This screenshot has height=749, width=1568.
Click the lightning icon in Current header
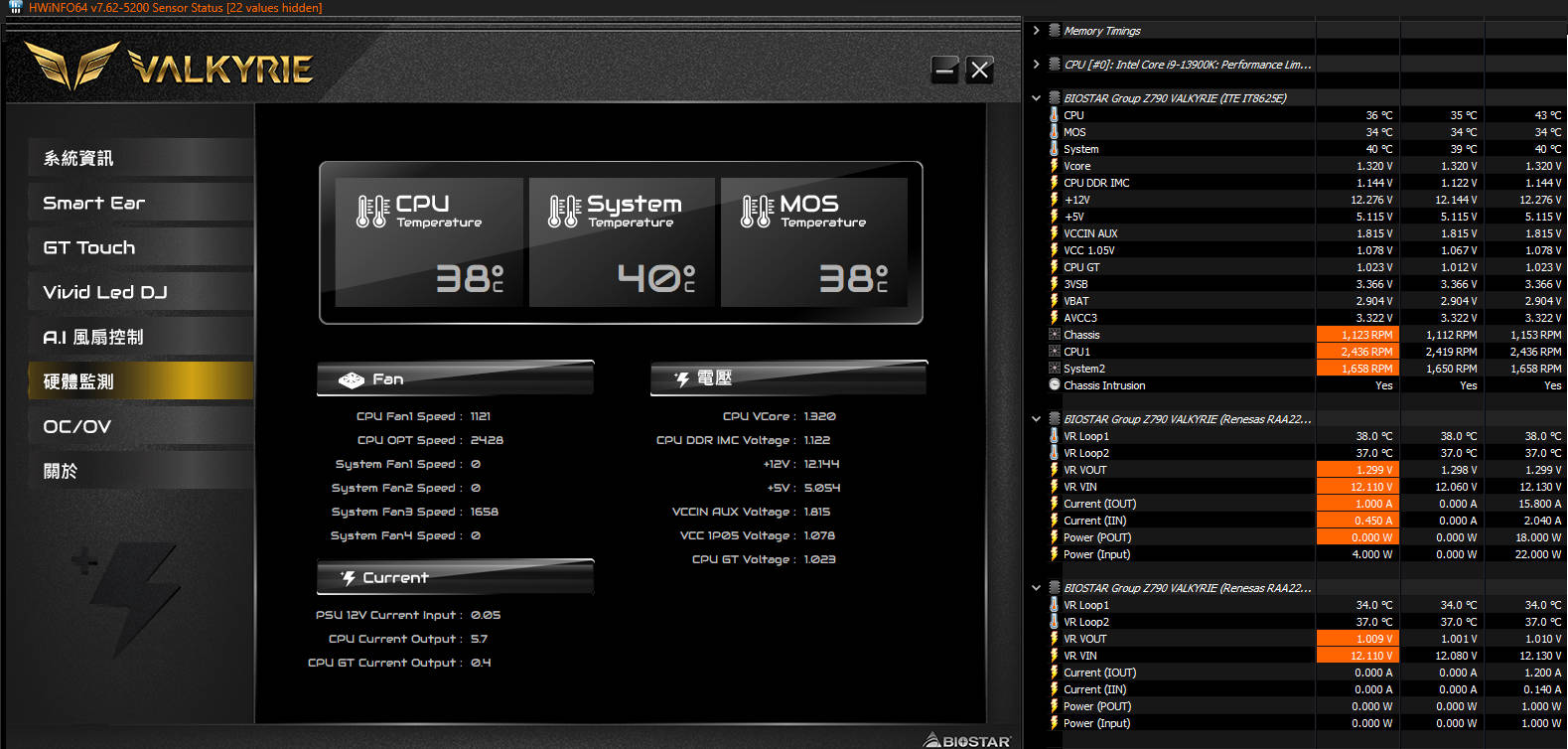click(x=349, y=578)
